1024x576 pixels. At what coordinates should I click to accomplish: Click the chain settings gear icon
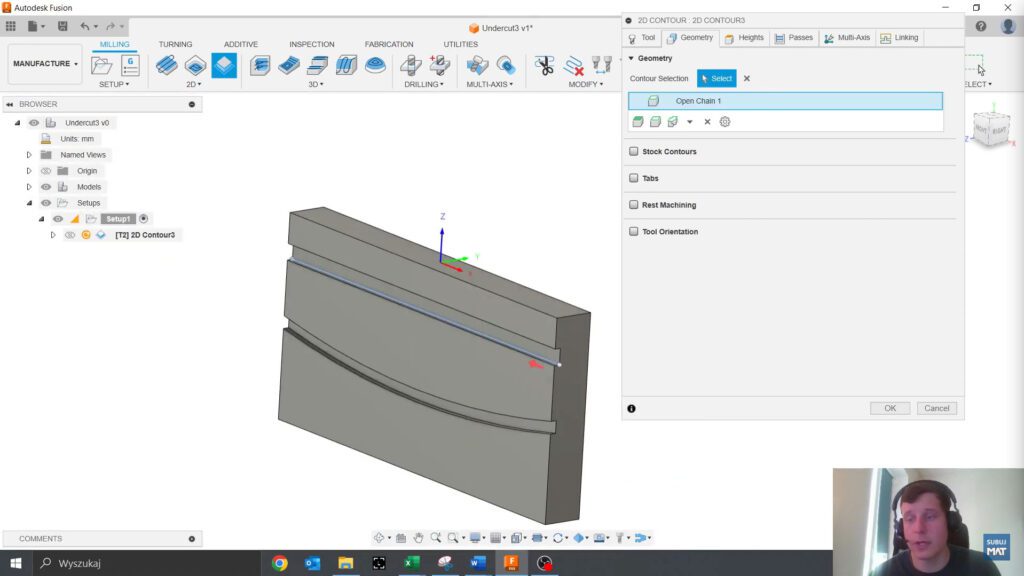(x=725, y=122)
